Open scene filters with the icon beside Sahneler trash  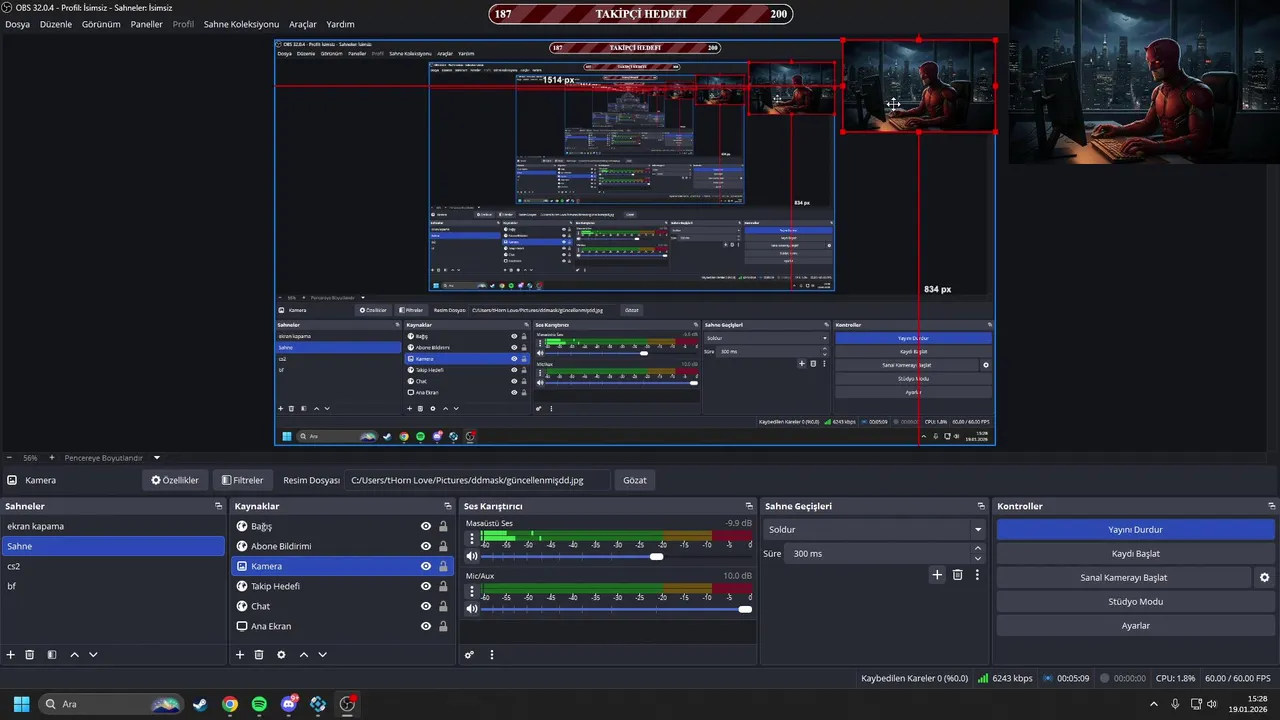click(52, 655)
